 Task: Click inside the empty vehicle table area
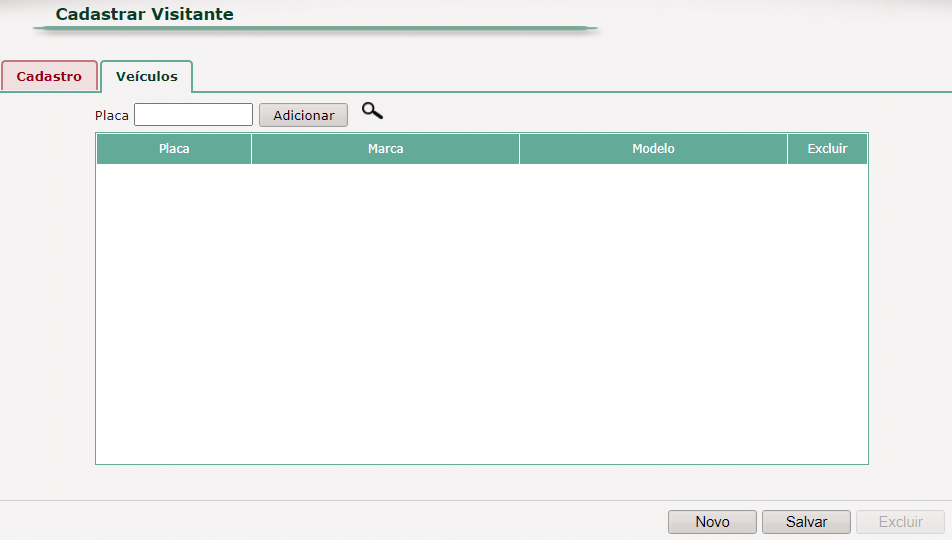(482, 313)
